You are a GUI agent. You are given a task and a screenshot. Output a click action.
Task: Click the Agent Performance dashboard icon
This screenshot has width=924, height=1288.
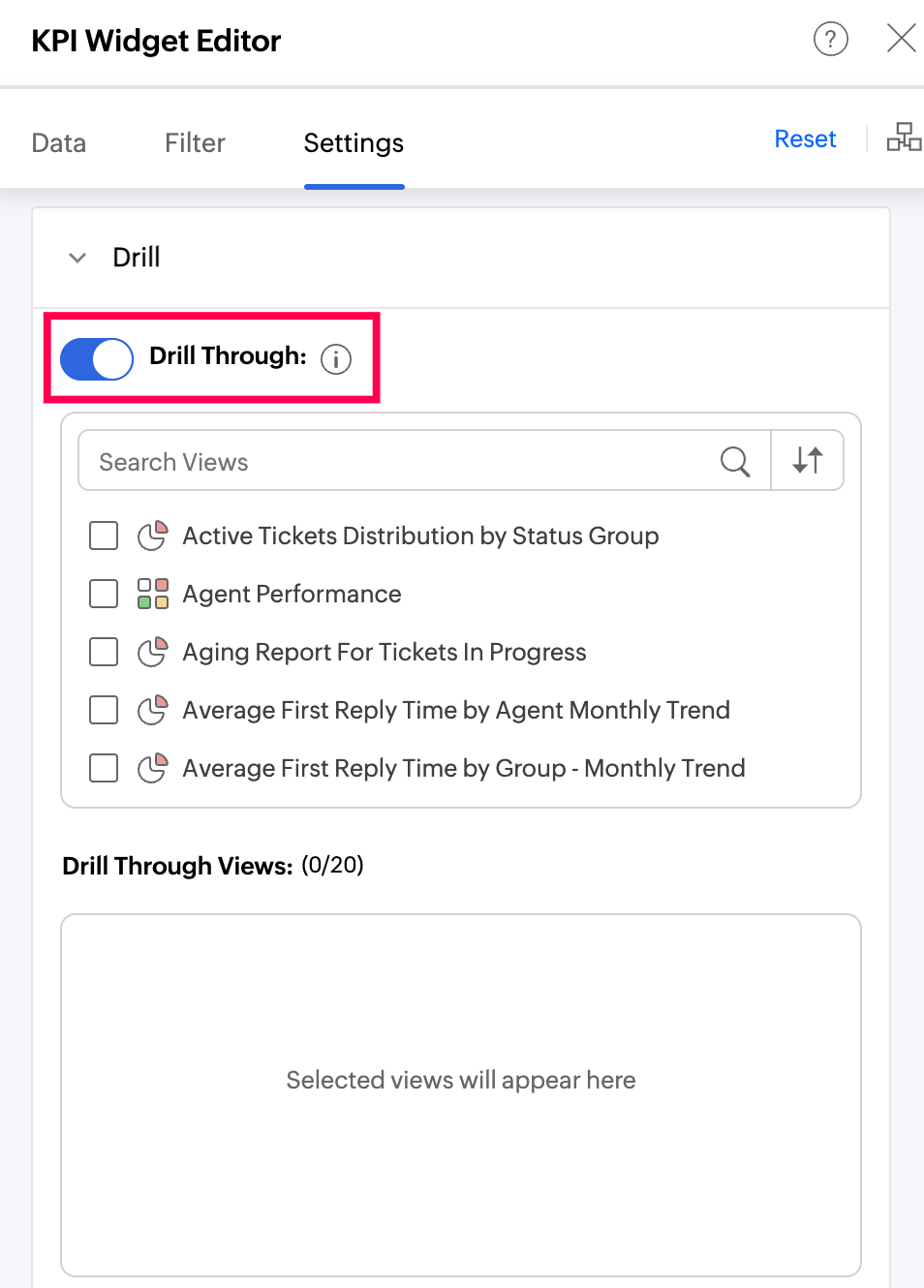153,594
